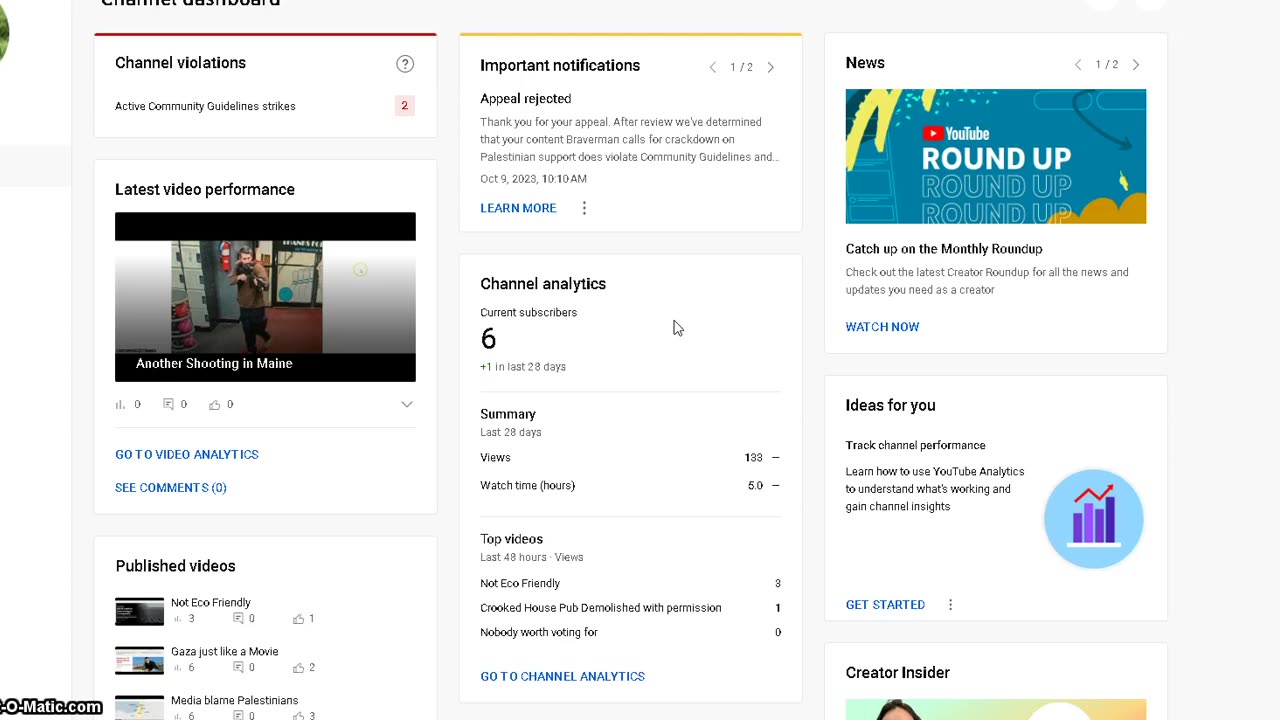Open Gaza just like a Movie thumbnail
This screenshot has height=720, width=1280.
point(139,661)
